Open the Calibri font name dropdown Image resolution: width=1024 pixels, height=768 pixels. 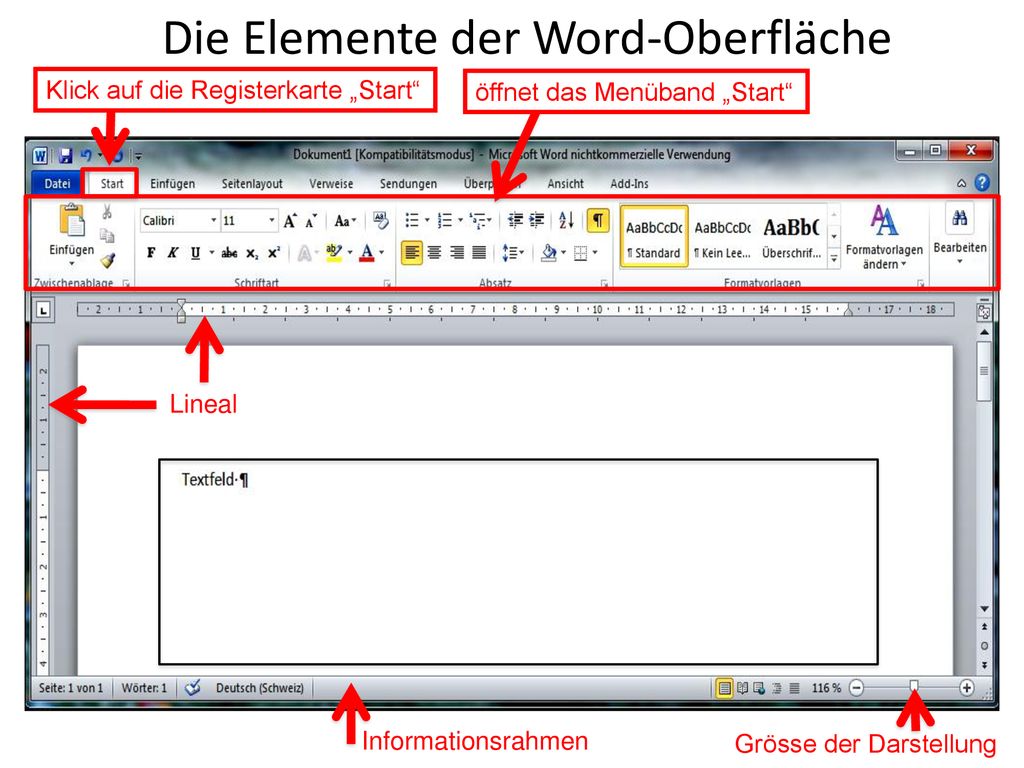click(213, 221)
